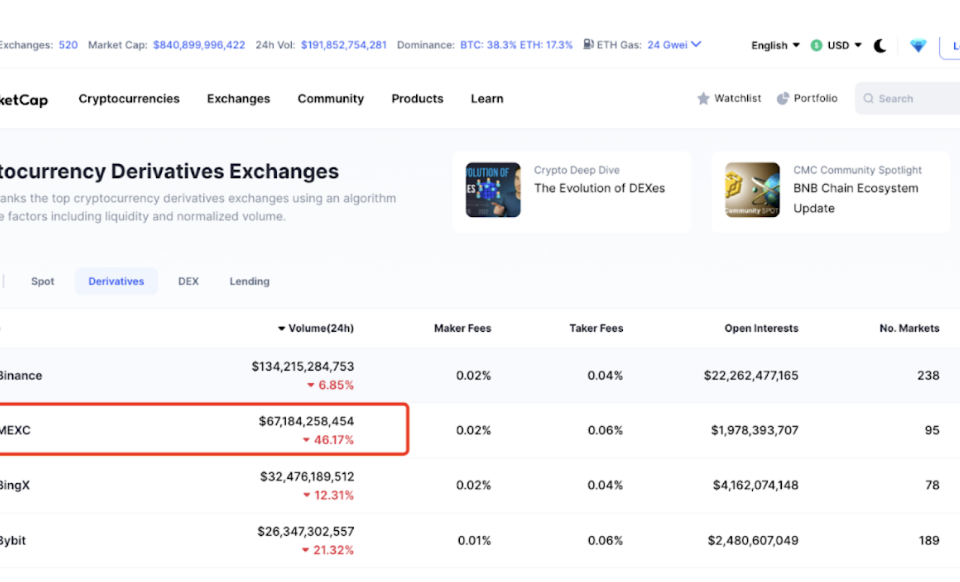The image size is (960, 582).
Task: Click CMC Community Spotlight label
Action: point(857,170)
